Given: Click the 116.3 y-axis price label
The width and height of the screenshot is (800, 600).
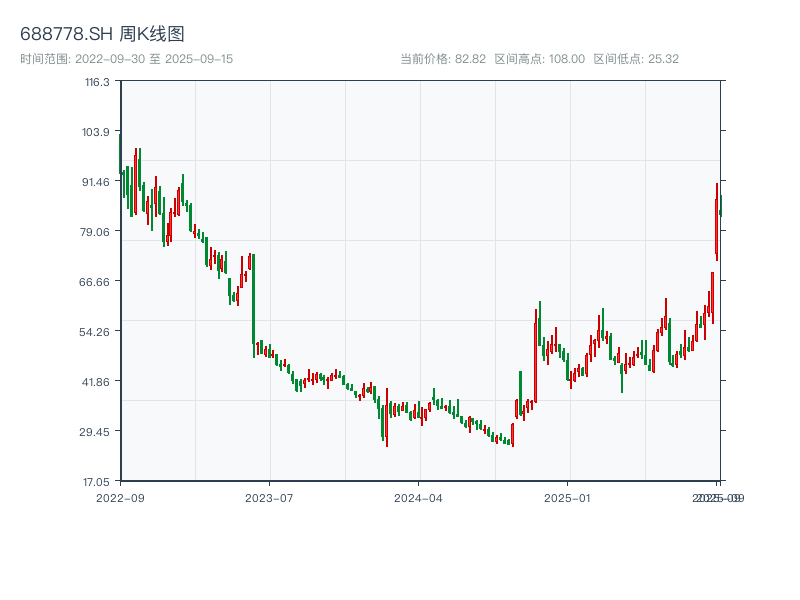Looking at the screenshot, I should click(96, 82).
